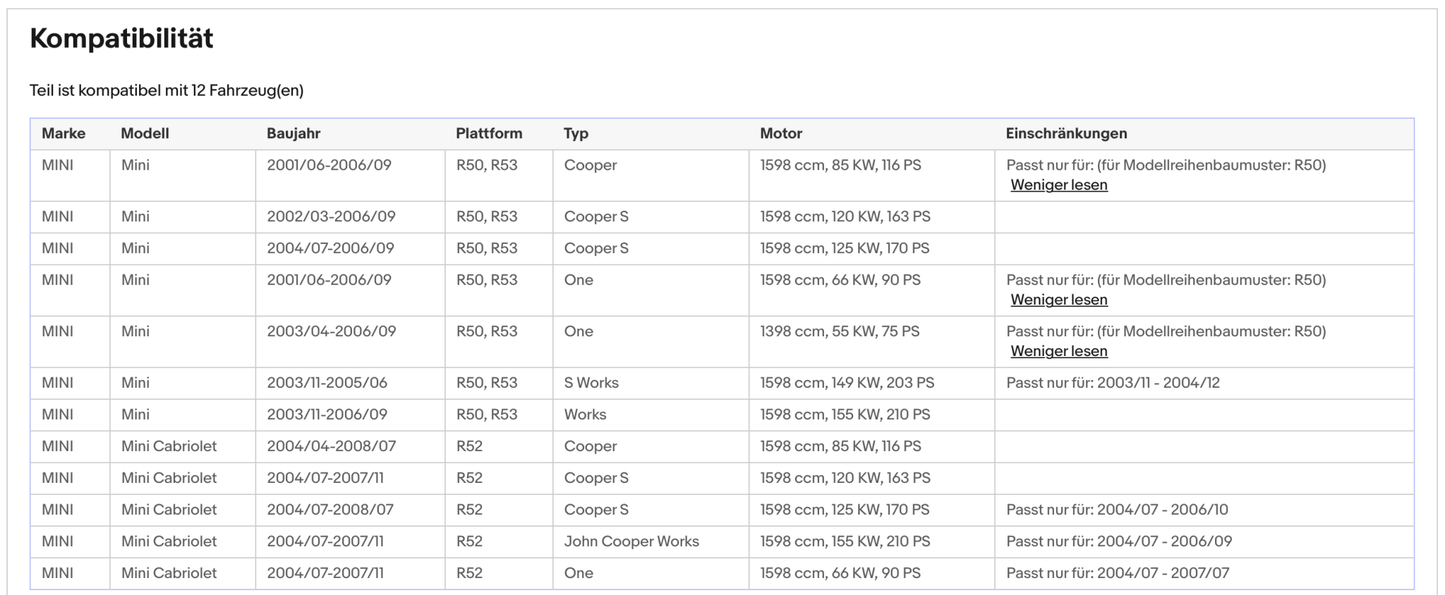This screenshot has width=1445, height=595.
Task: Click 'Weniger lesen' in the One 75 PS row
Action: click(1058, 351)
